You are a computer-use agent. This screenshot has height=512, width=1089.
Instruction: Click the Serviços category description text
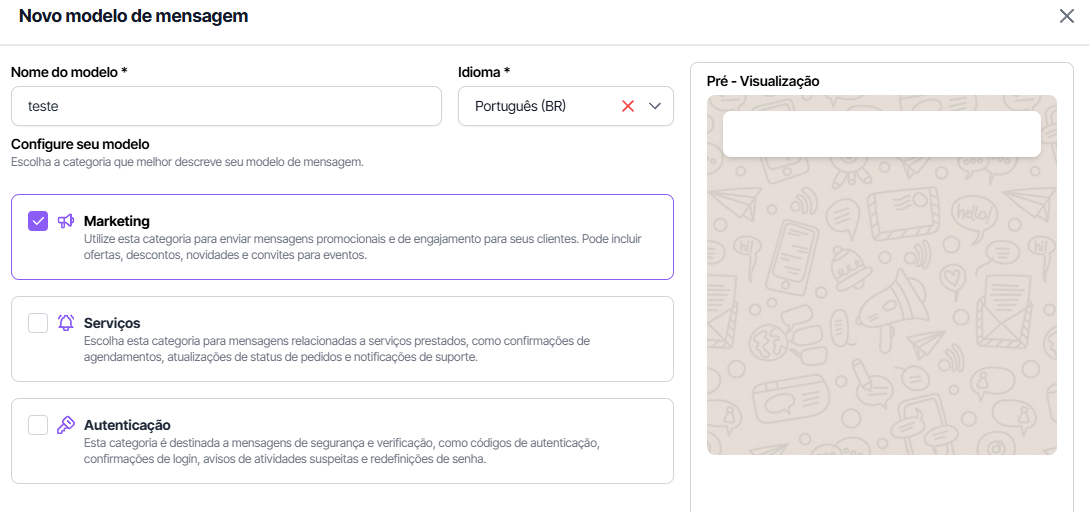(336, 349)
